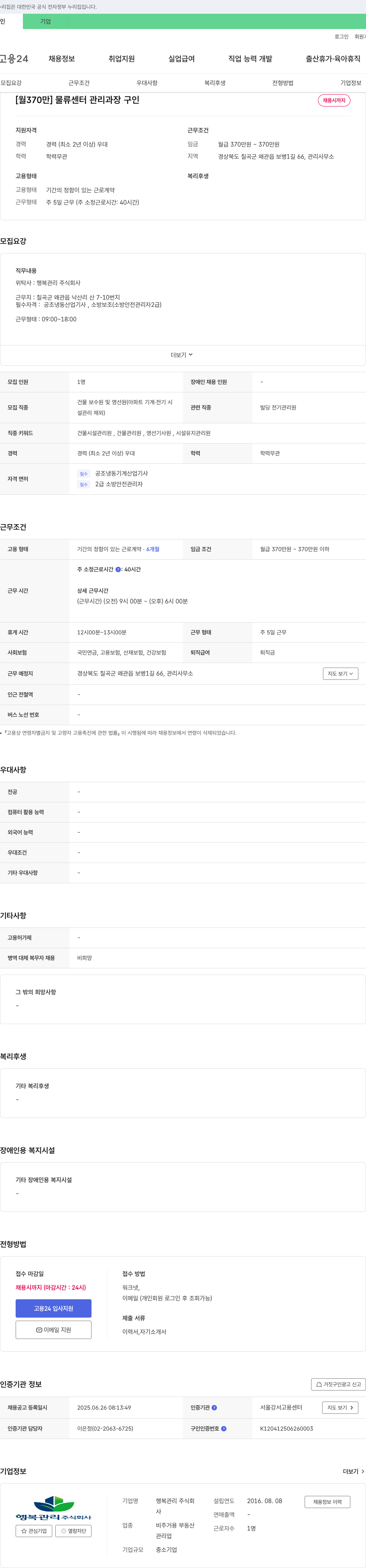Add company via 관심기업 star button
This screenshot has width=366, height=1568.
(34, 1531)
